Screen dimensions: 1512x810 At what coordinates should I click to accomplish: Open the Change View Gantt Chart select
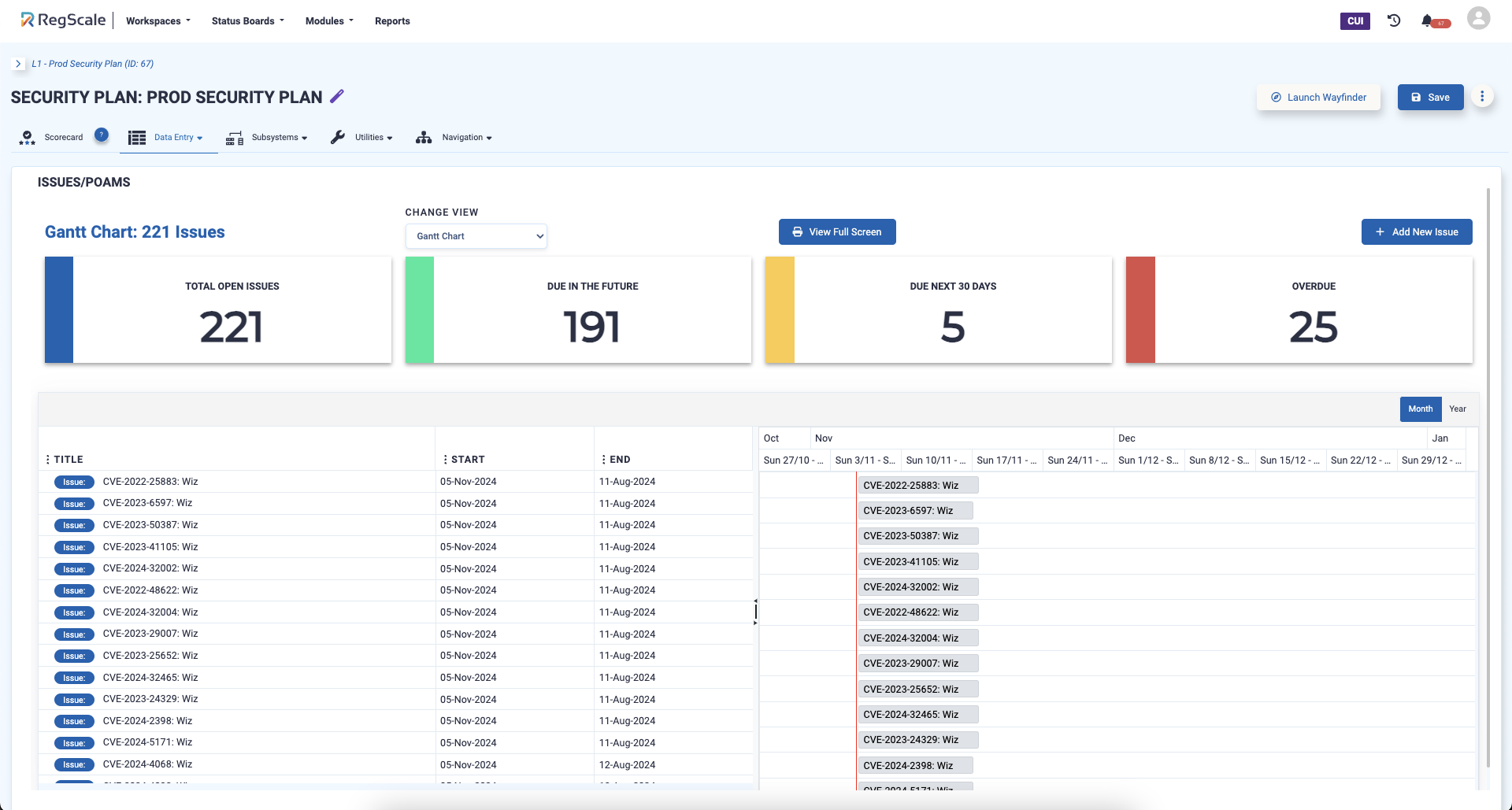(476, 236)
